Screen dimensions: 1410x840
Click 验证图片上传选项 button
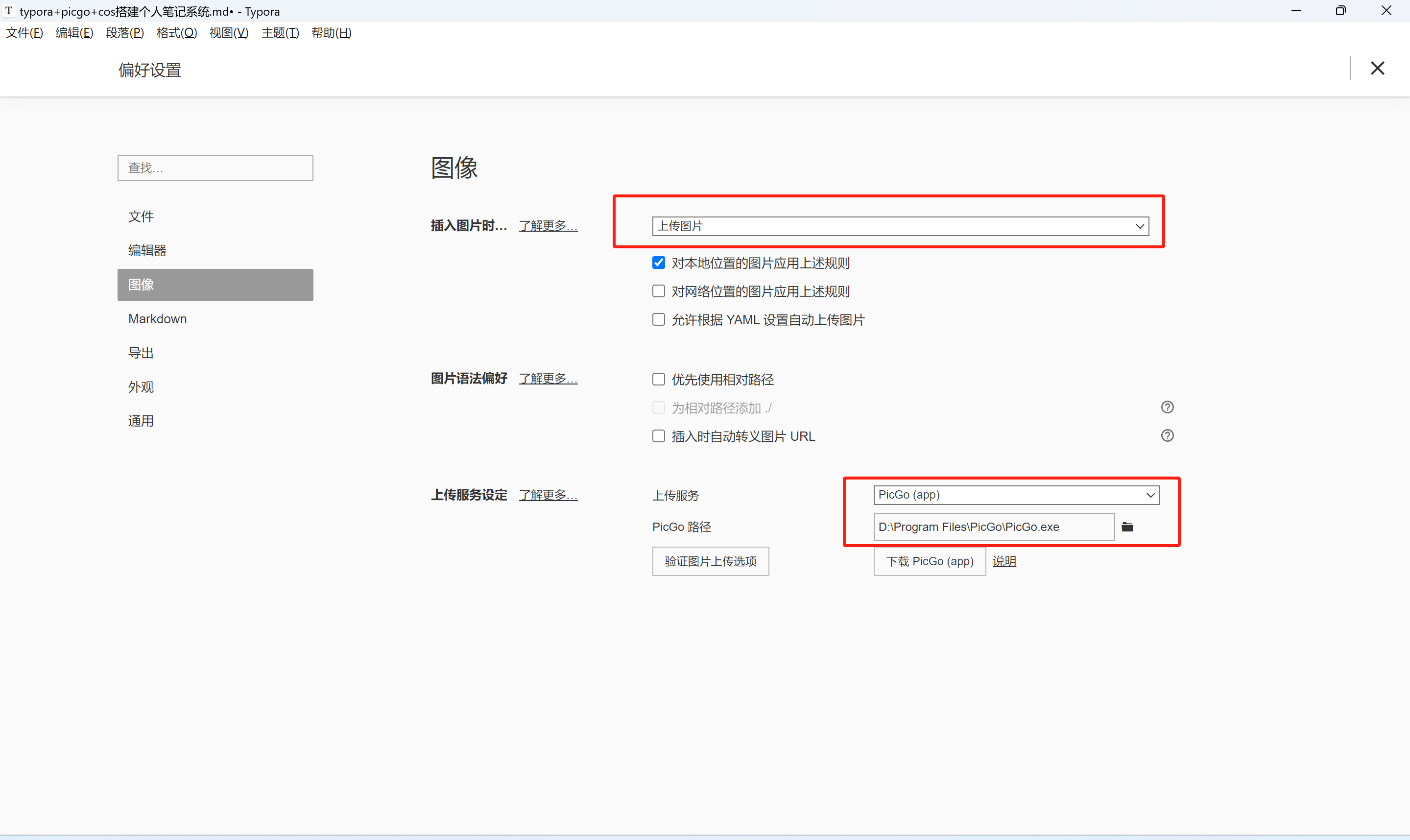(x=710, y=561)
